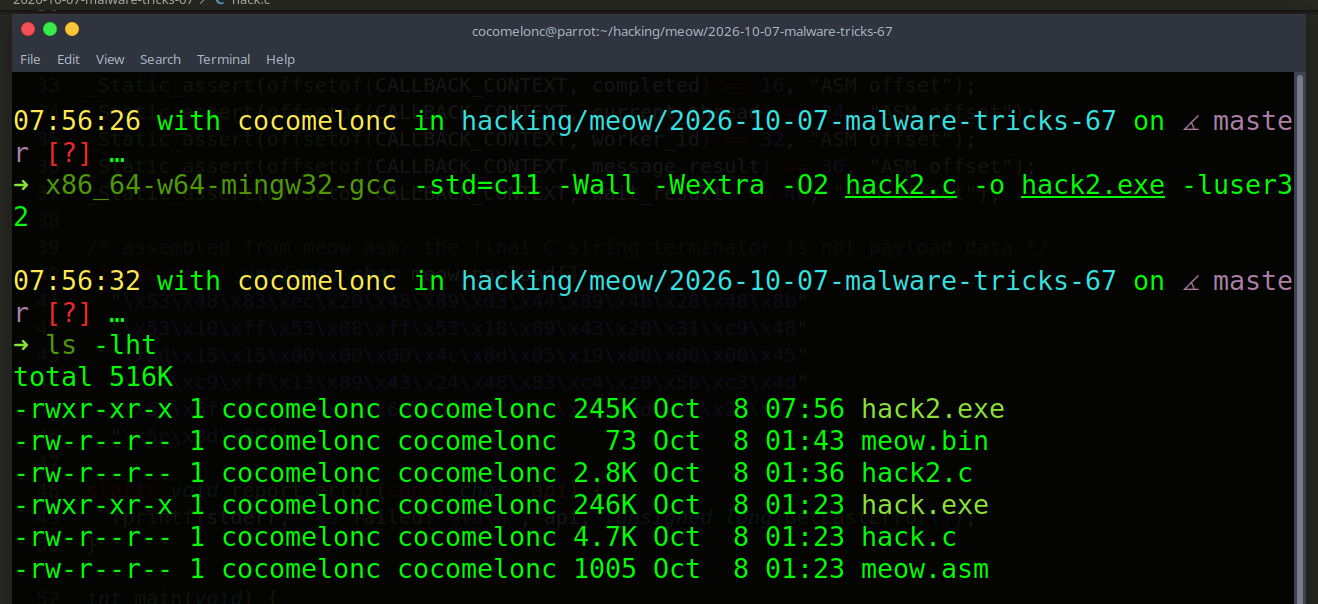
Task: Open the View menu
Action: [x=110, y=59]
